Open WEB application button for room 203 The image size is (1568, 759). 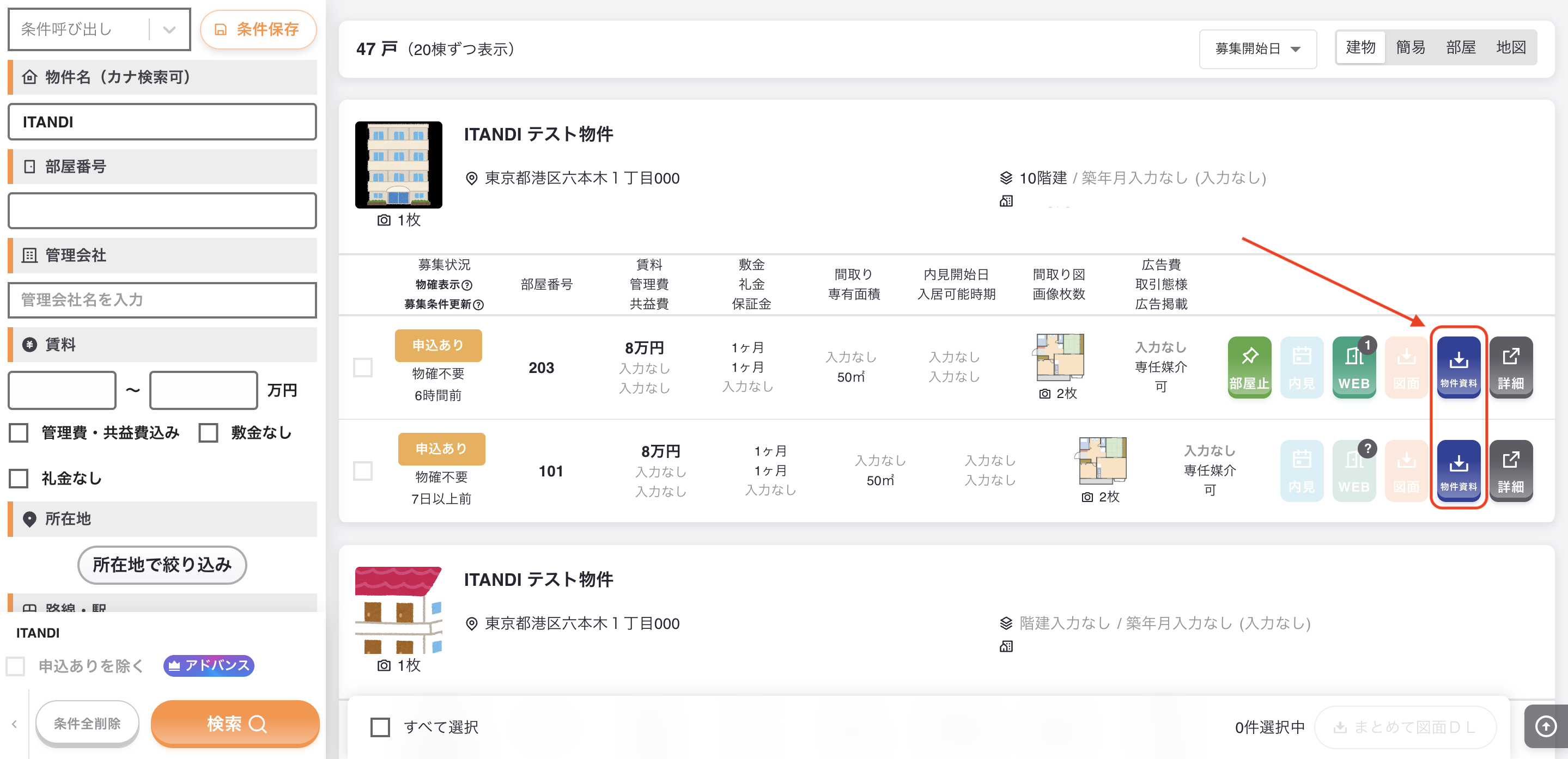[x=1354, y=368]
